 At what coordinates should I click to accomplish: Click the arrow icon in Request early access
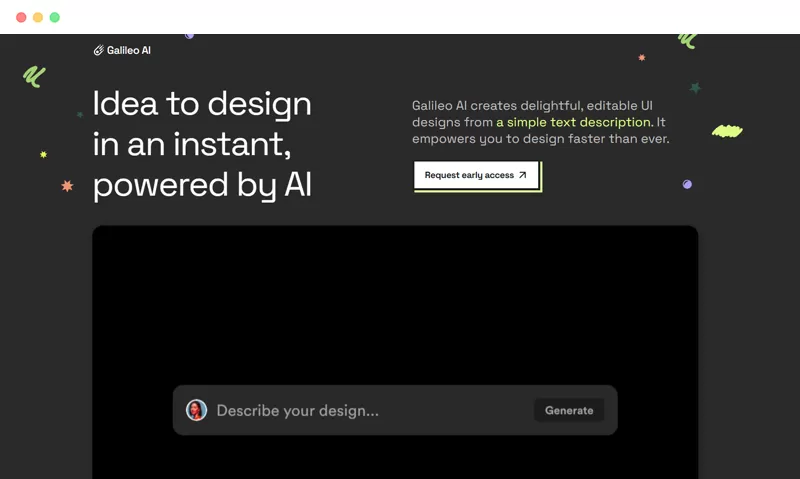pyautogui.click(x=522, y=175)
